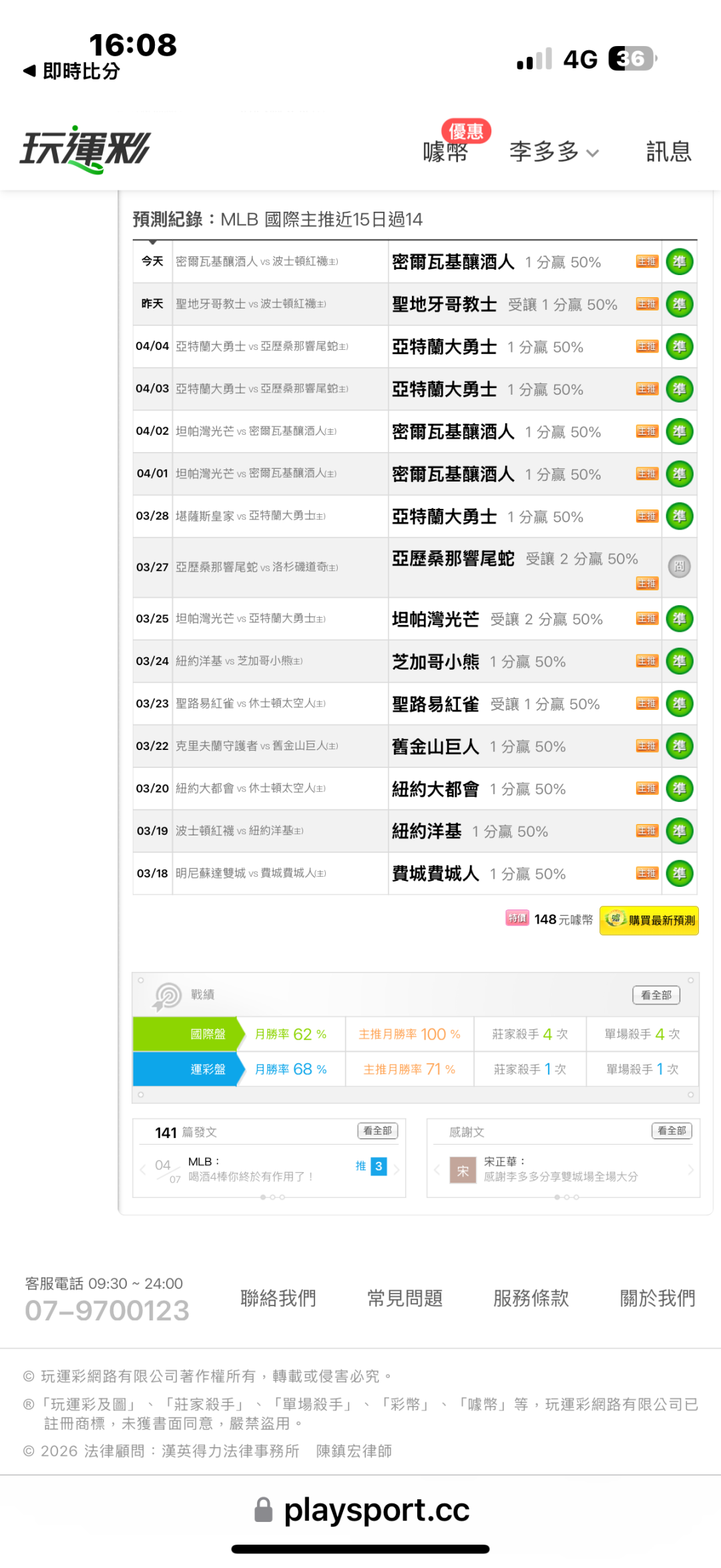721x1568 pixels.
Task: Click green 準 badge in 03/25 row
Action: click(680, 619)
